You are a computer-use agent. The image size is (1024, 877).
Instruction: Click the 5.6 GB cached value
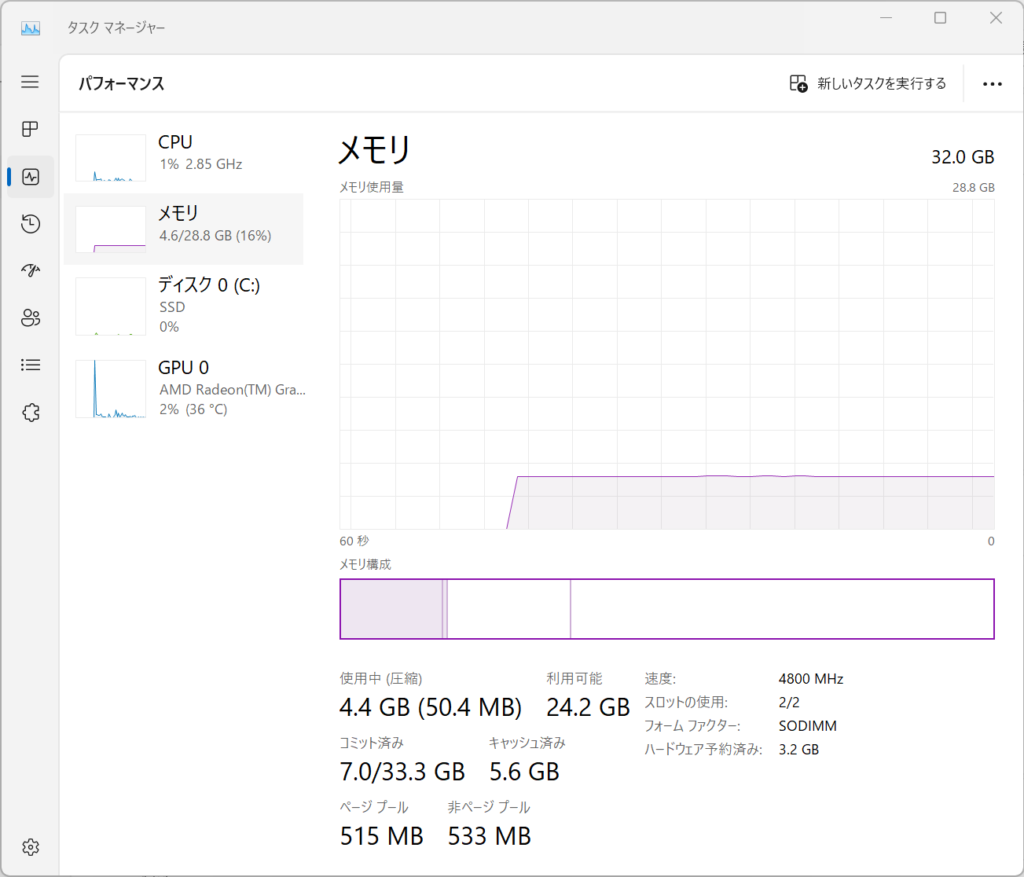524,772
